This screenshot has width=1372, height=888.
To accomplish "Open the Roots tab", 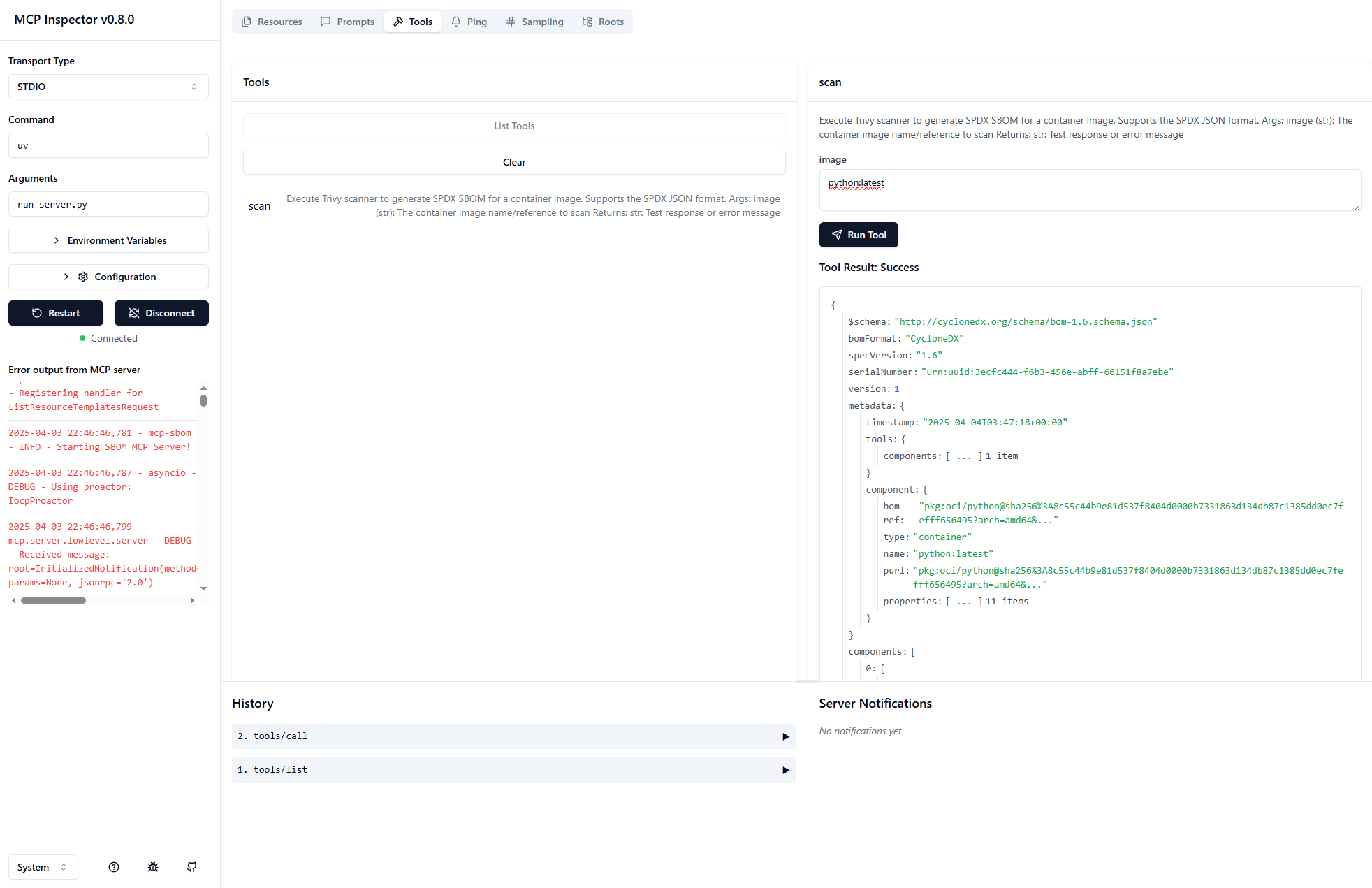I will tap(603, 22).
